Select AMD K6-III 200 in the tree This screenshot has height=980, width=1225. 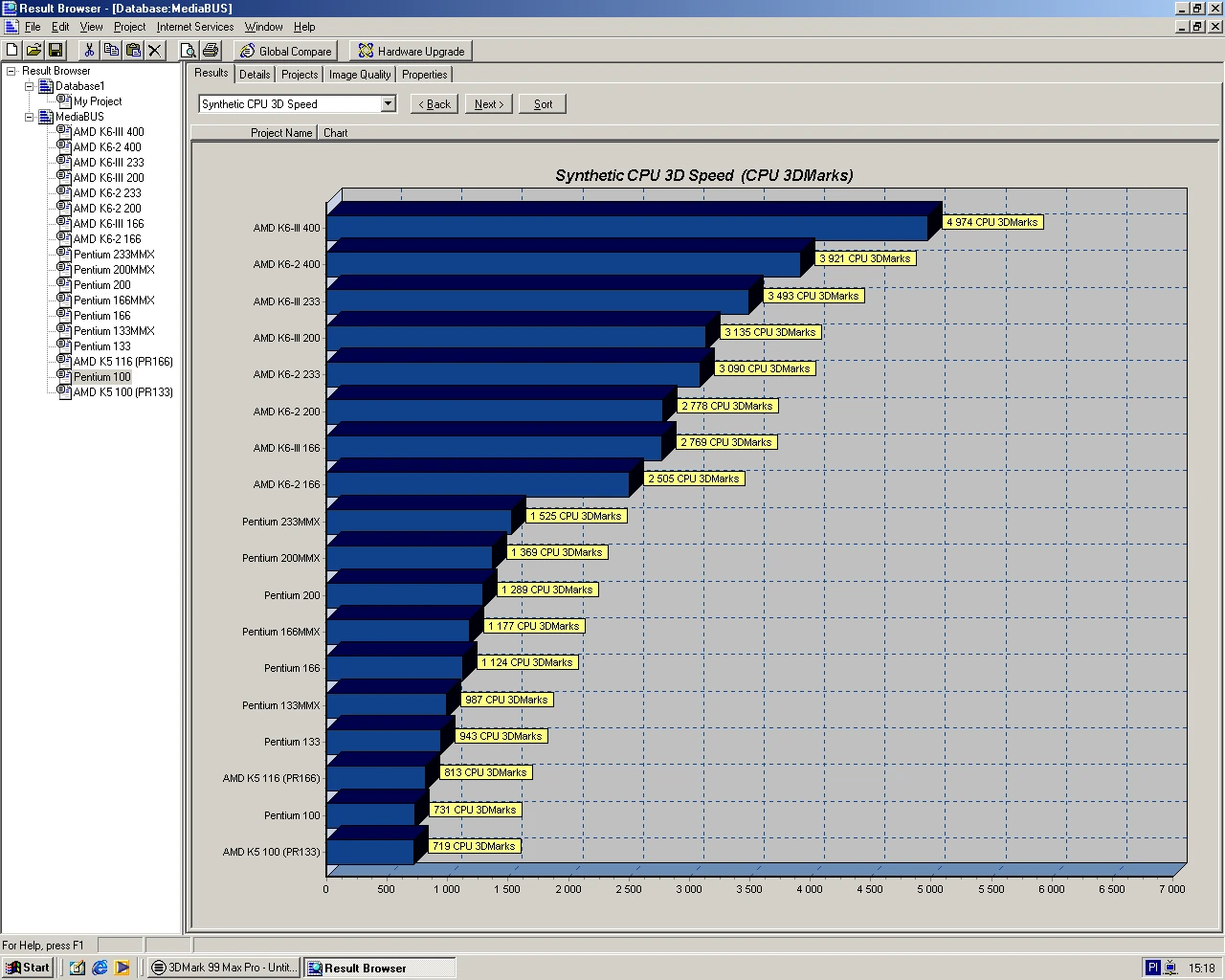click(109, 177)
